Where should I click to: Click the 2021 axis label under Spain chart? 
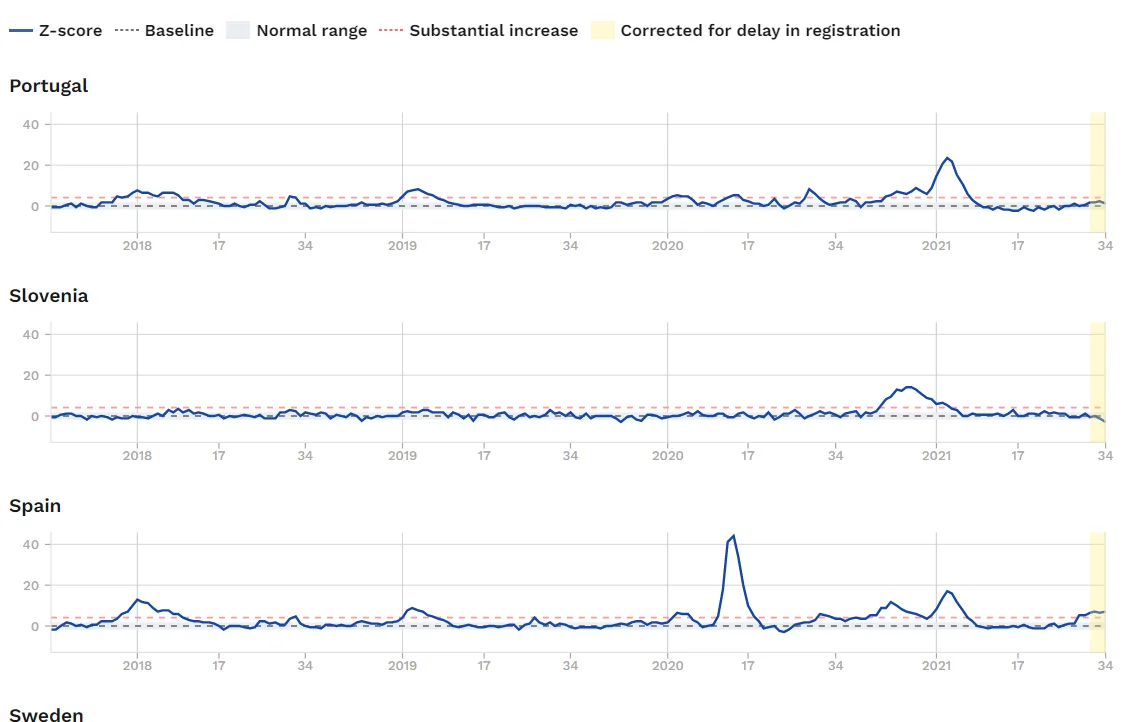tap(936, 666)
